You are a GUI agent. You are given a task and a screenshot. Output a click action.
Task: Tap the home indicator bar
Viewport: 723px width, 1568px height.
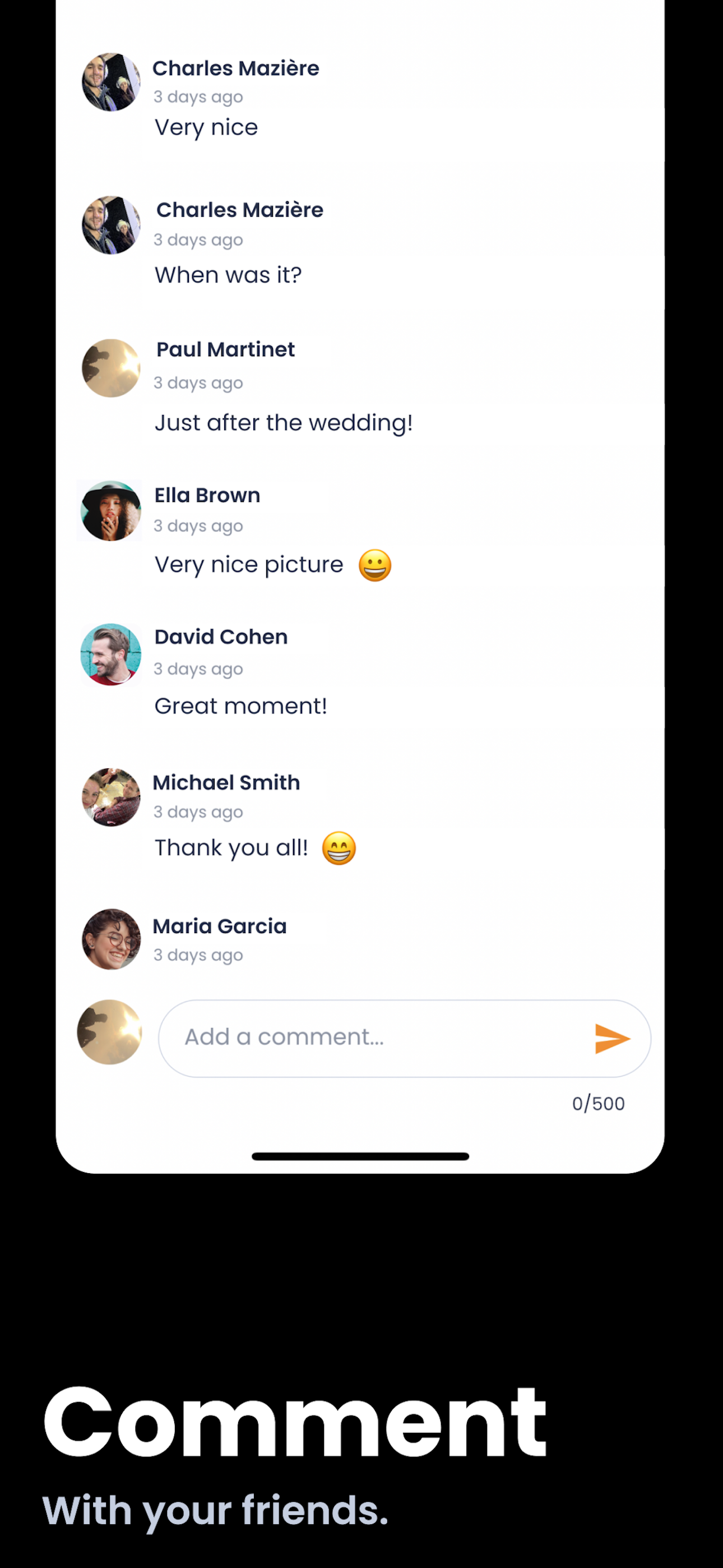(x=360, y=1156)
